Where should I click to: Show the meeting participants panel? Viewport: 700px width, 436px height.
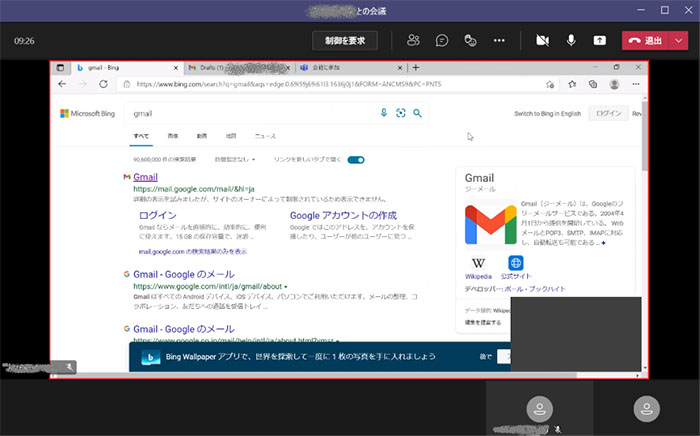tap(413, 41)
